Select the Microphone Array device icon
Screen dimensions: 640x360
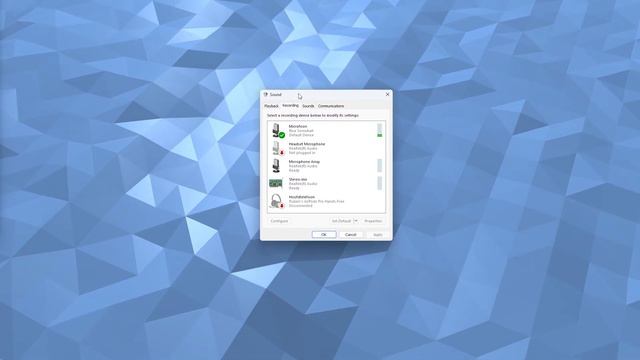(276, 166)
